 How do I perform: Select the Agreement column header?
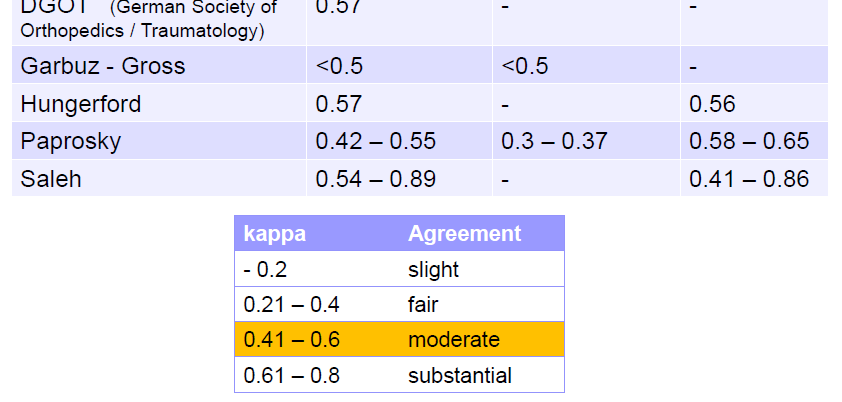click(x=464, y=234)
